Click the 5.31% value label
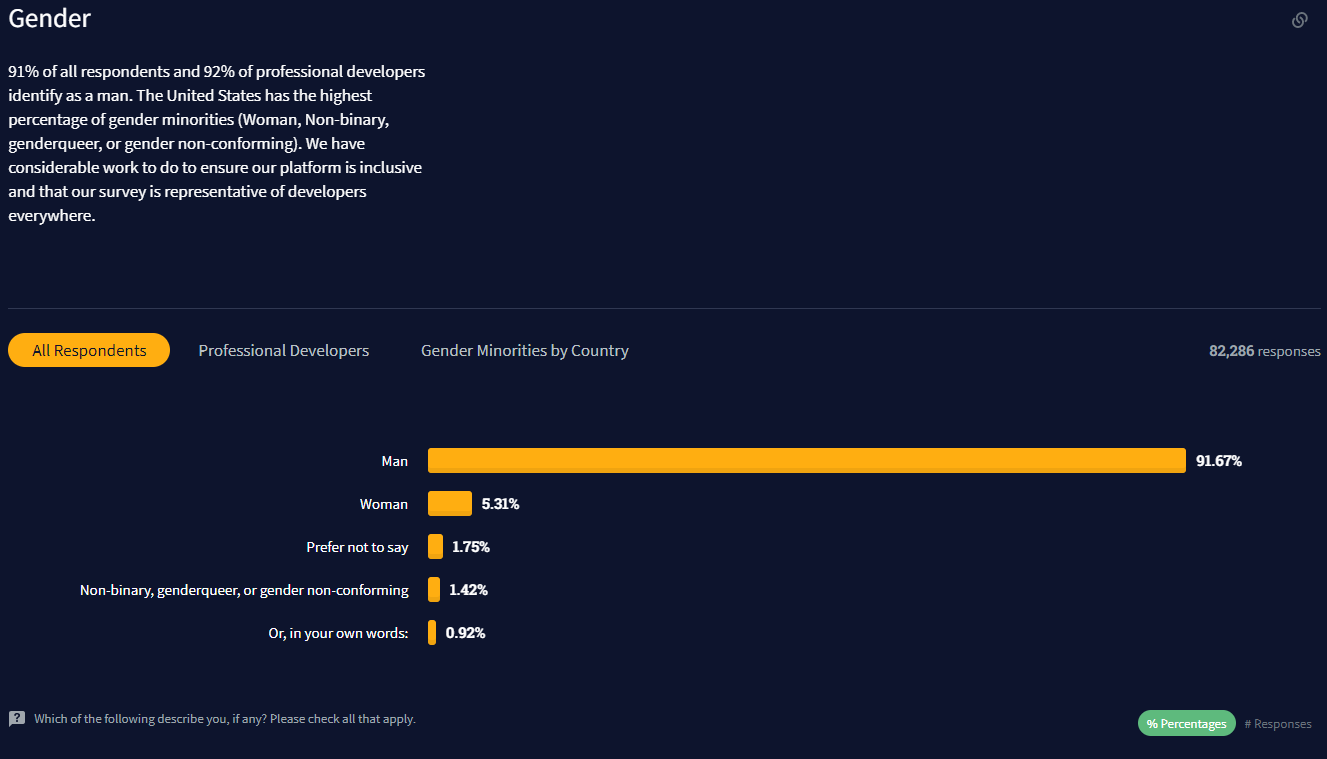Viewport: 1327px width, 759px height. click(x=500, y=504)
